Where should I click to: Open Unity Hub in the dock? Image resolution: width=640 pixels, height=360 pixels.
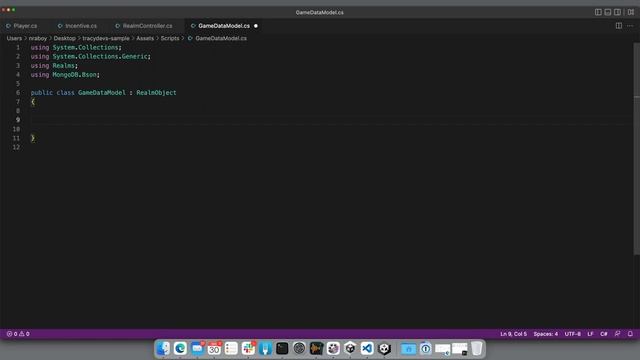[350, 349]
